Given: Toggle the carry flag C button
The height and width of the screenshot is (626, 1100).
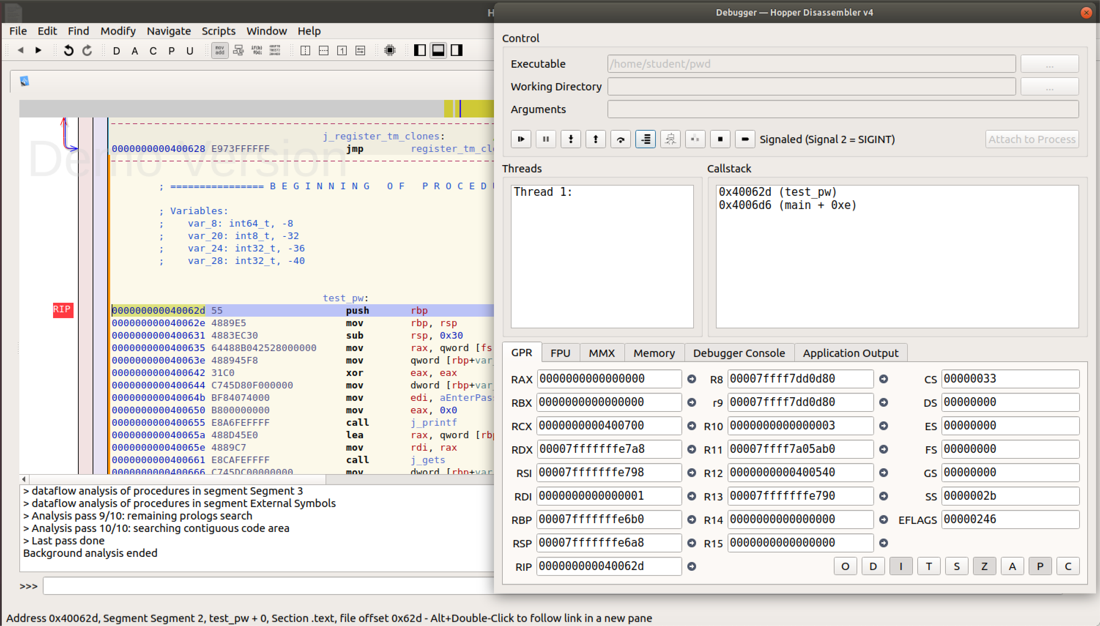Looking at the screenshot, I should (x=1068, y=566).
